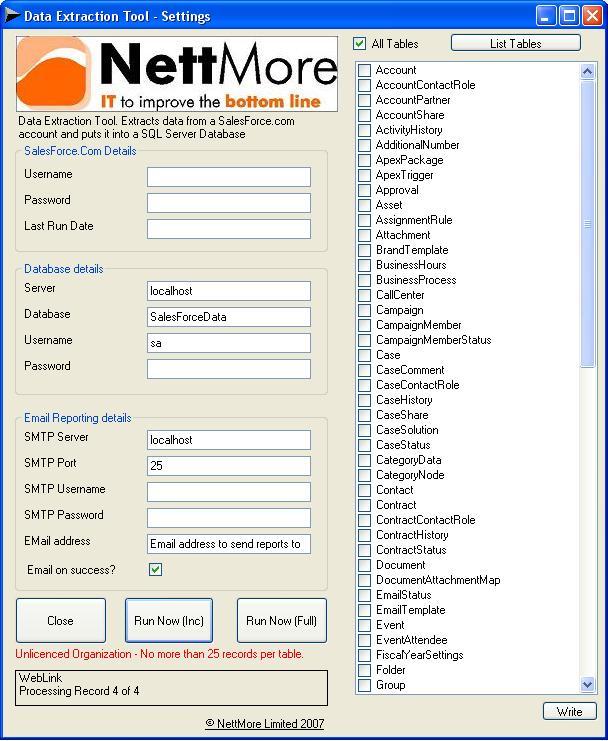Select the EventAttendee list row text
Viewport: 608px width, 741px height.
[411, 640]
